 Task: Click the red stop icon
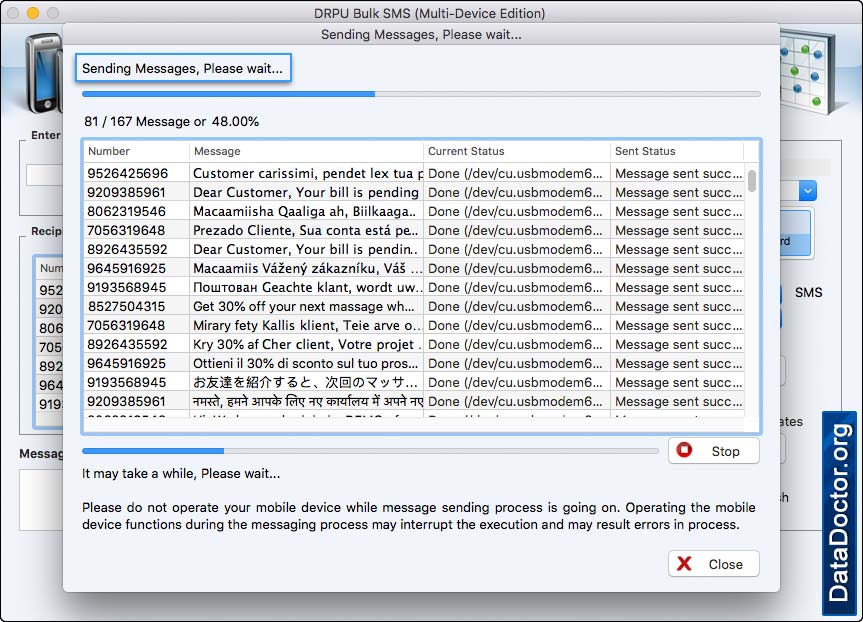684,450
